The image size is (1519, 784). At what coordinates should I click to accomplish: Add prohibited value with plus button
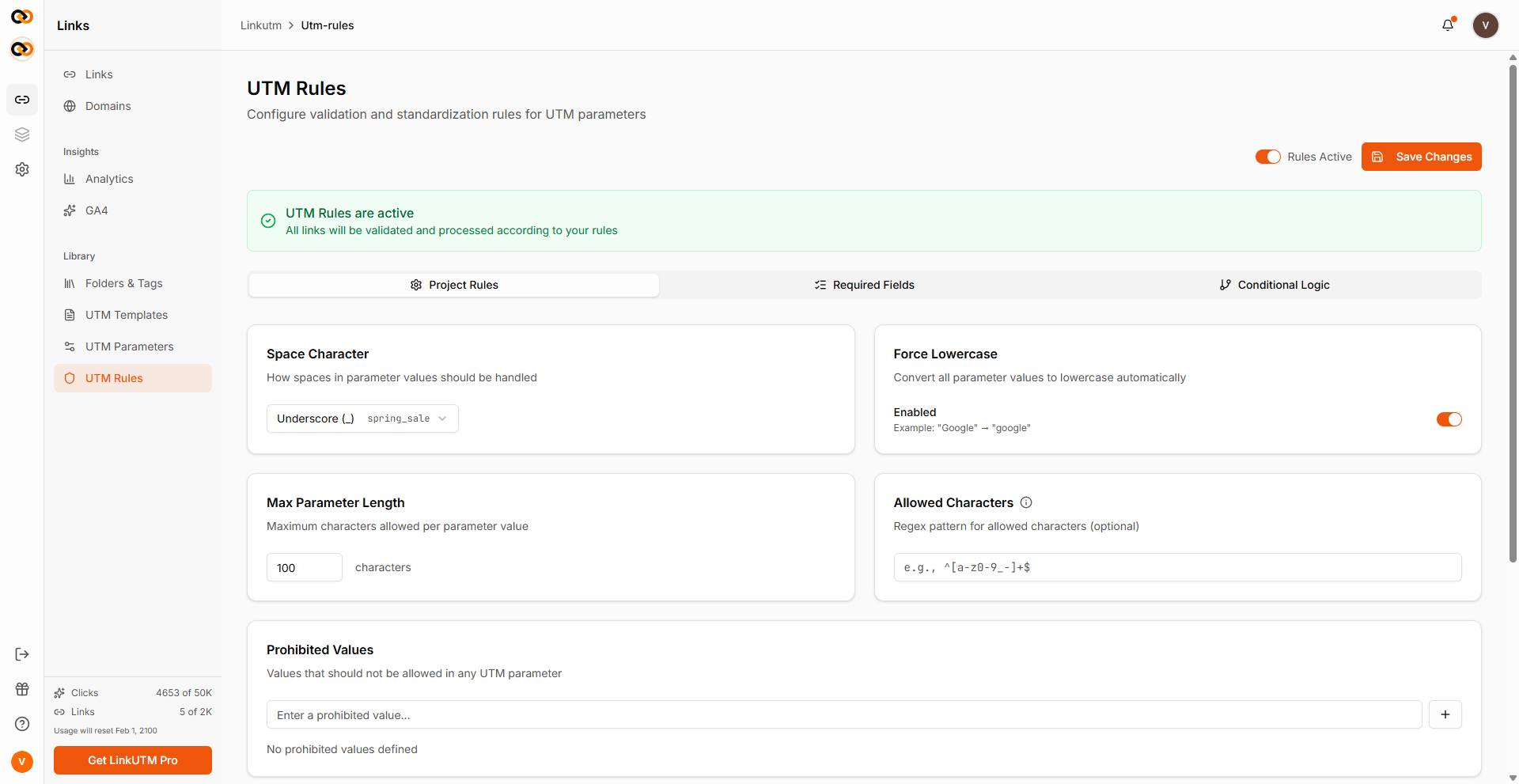click(1445, 714)
